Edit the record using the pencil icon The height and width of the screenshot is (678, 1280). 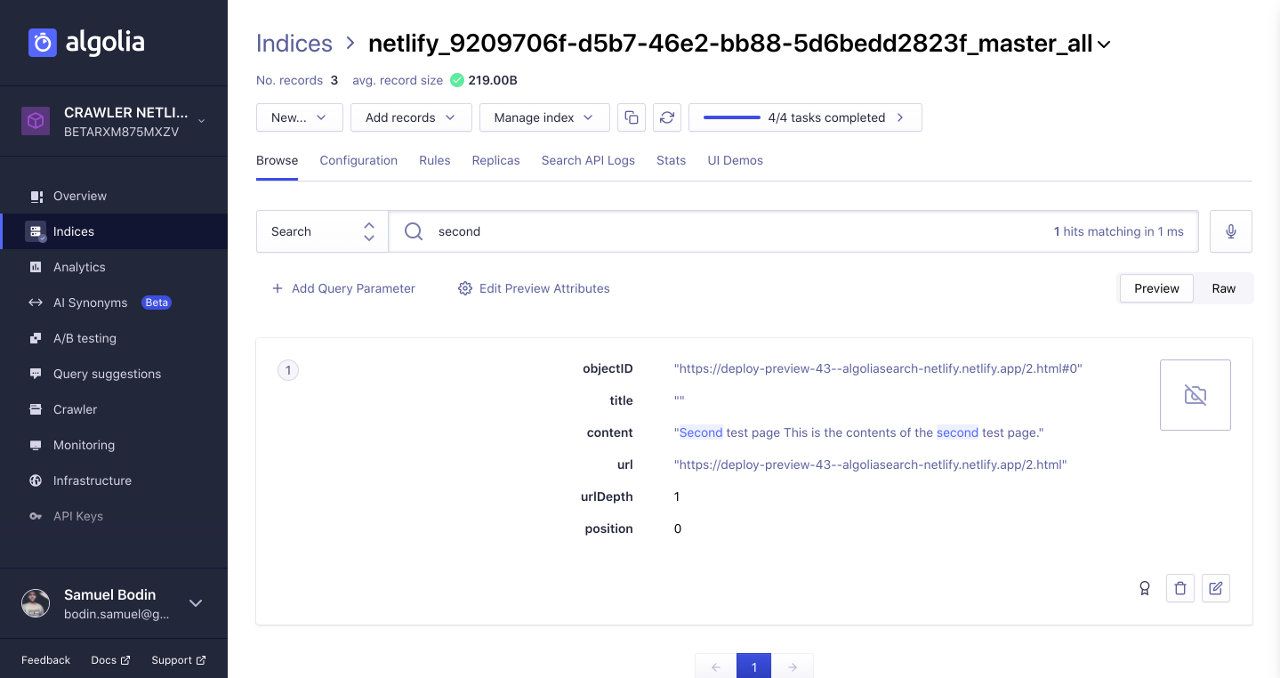tap(1216, 588)
